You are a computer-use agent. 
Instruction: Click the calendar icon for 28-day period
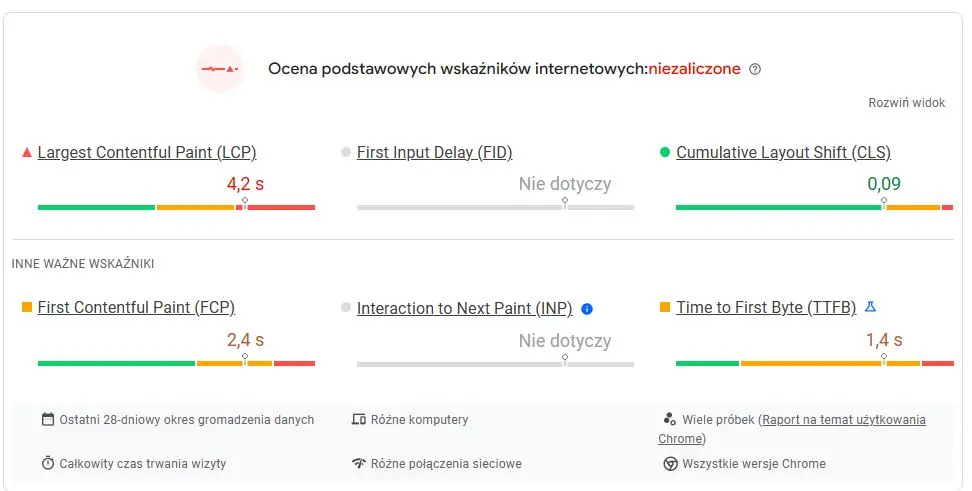(48, 420)
